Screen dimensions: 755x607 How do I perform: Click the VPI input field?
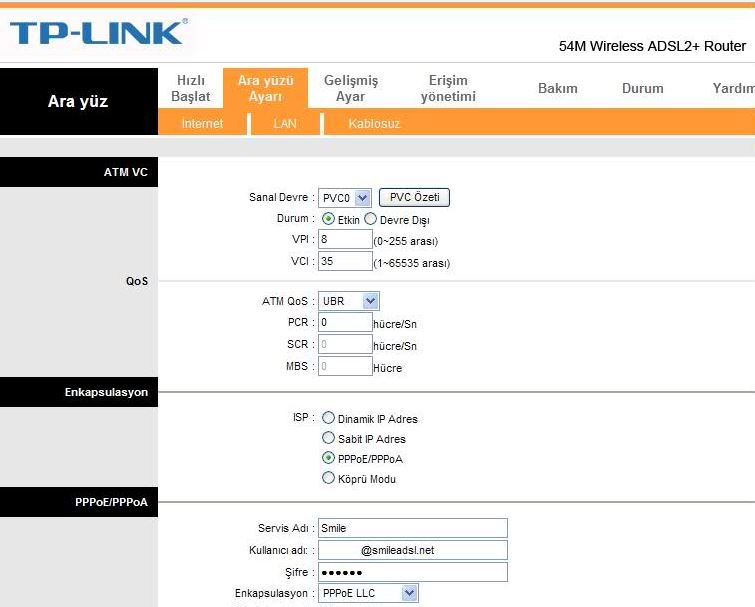tap(344, 240)
